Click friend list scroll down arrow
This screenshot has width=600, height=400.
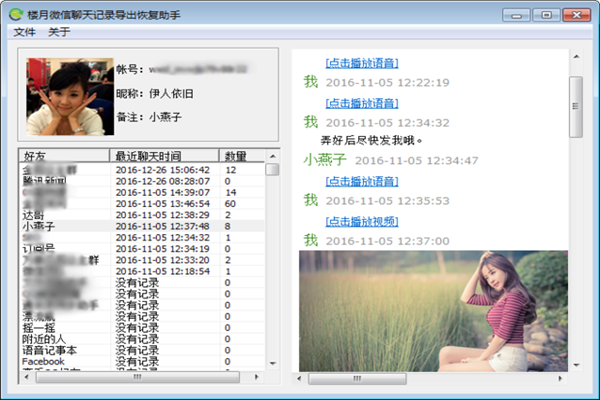pos(272,363)
